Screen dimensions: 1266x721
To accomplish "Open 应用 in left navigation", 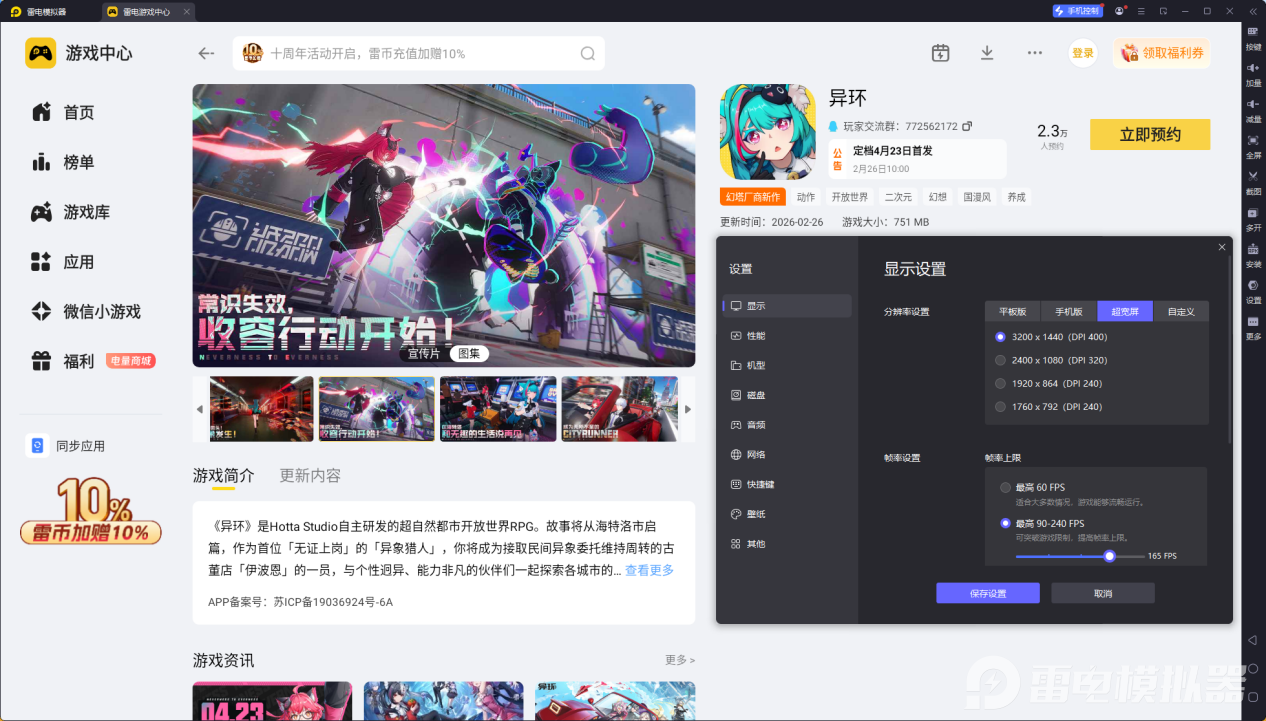I will pos(63,262).
